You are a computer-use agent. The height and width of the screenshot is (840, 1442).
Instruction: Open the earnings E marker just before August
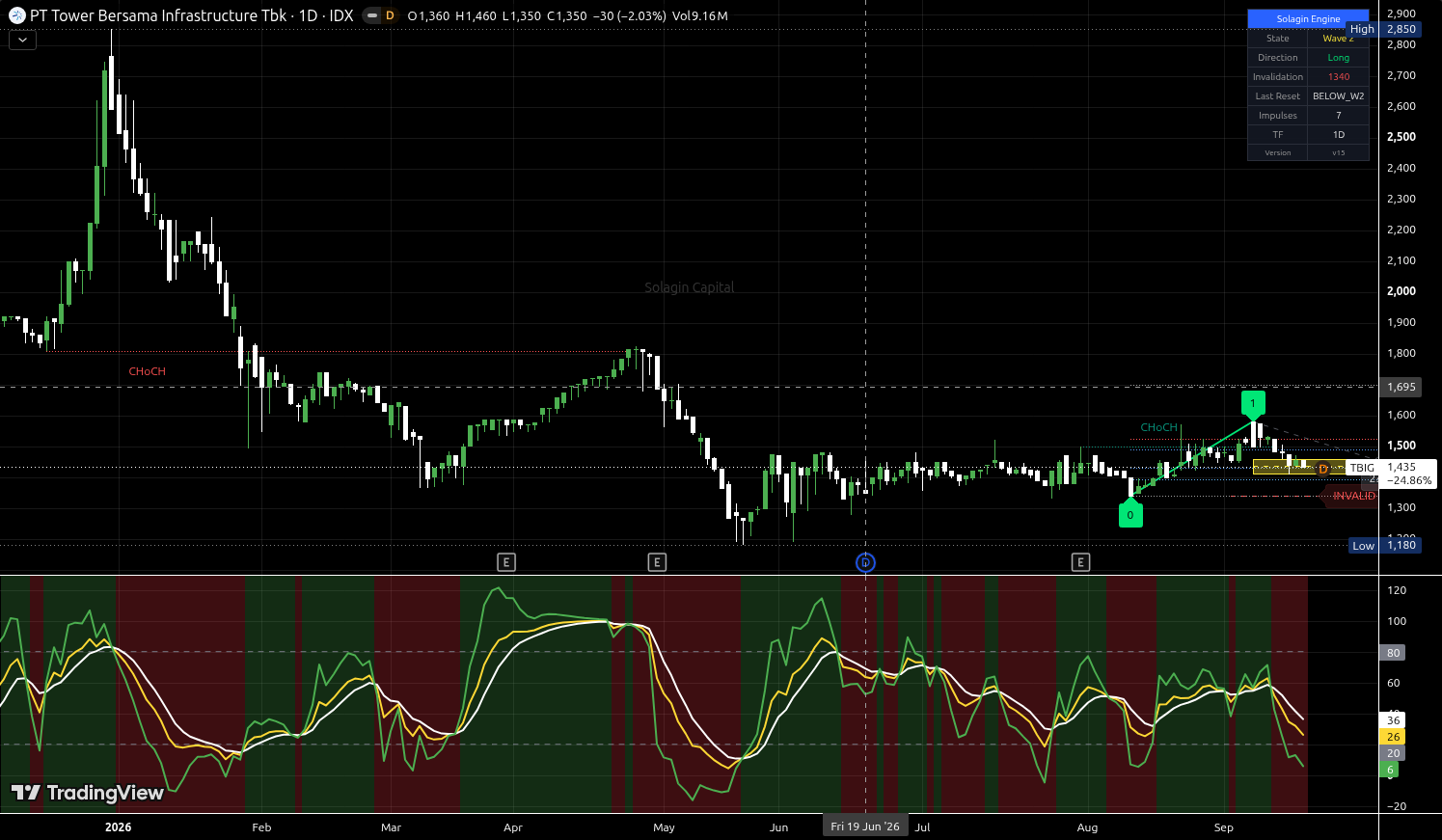point(1080,562)
